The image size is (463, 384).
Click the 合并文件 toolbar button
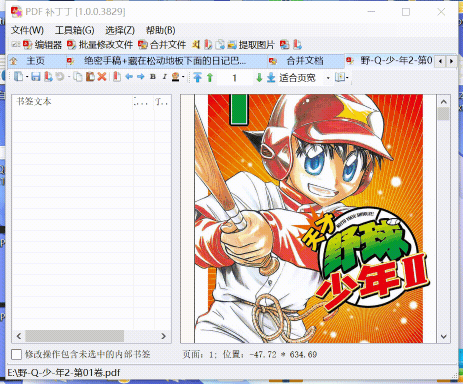point(162,44)
